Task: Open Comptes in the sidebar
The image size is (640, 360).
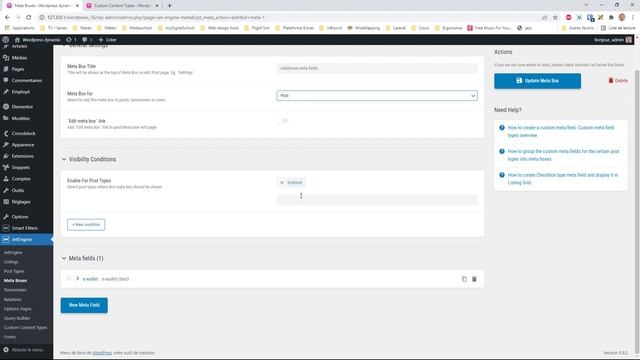Action: (21, 179)
